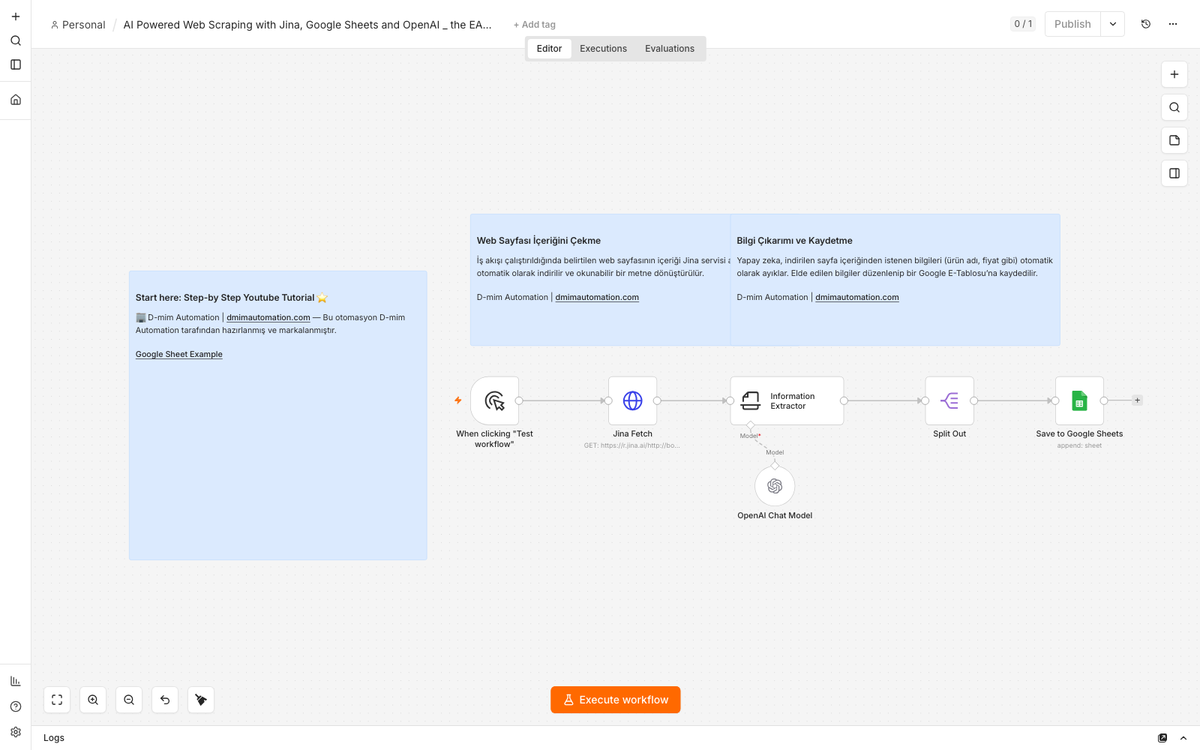Select the Jina Fetch globe node
Viewport: 1200px width, 750px height.
click(633, 401)
